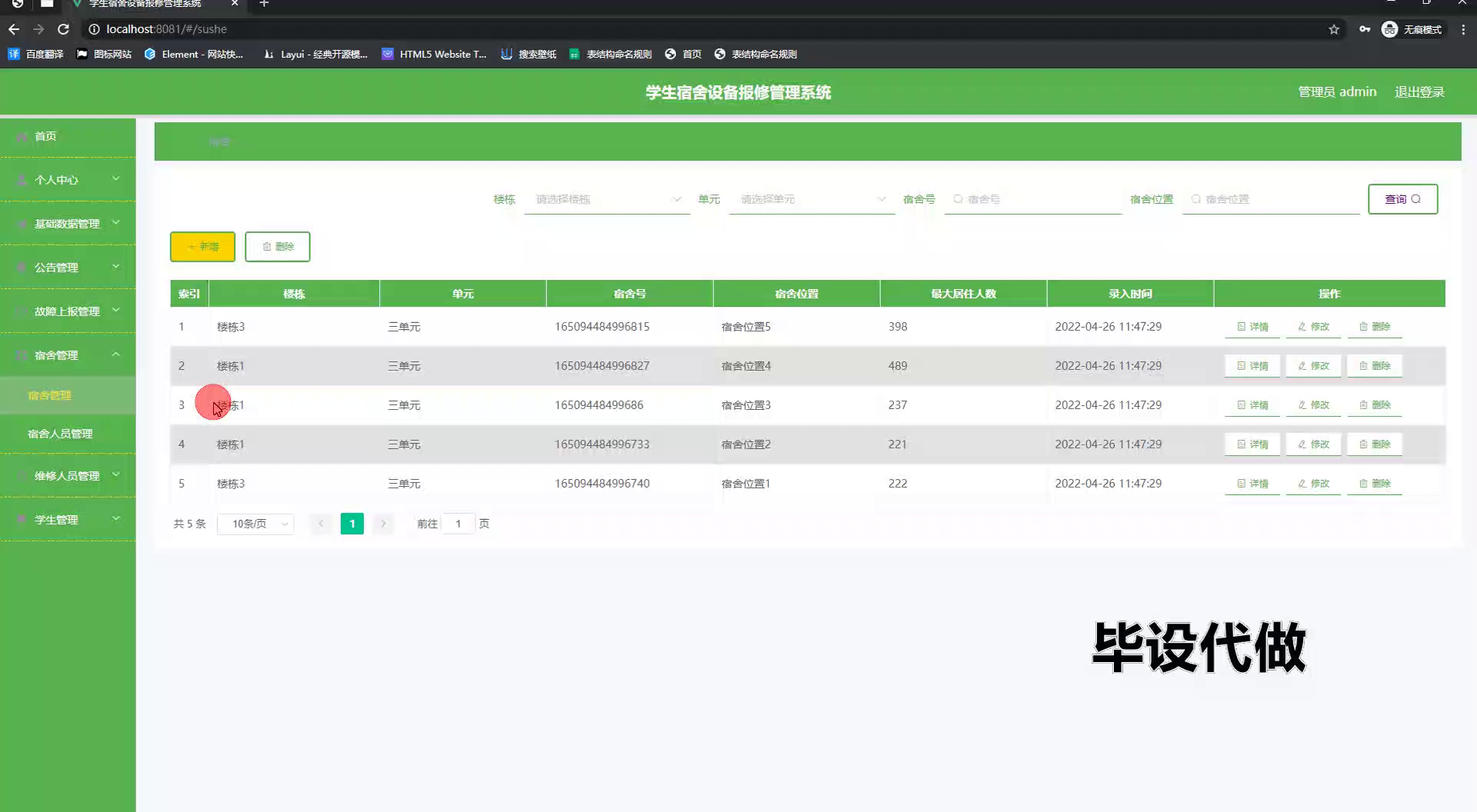Expand 基础数据管理 sidebar menu
The width and height of the screenshot is (1477, 812).
coord(68,224)
